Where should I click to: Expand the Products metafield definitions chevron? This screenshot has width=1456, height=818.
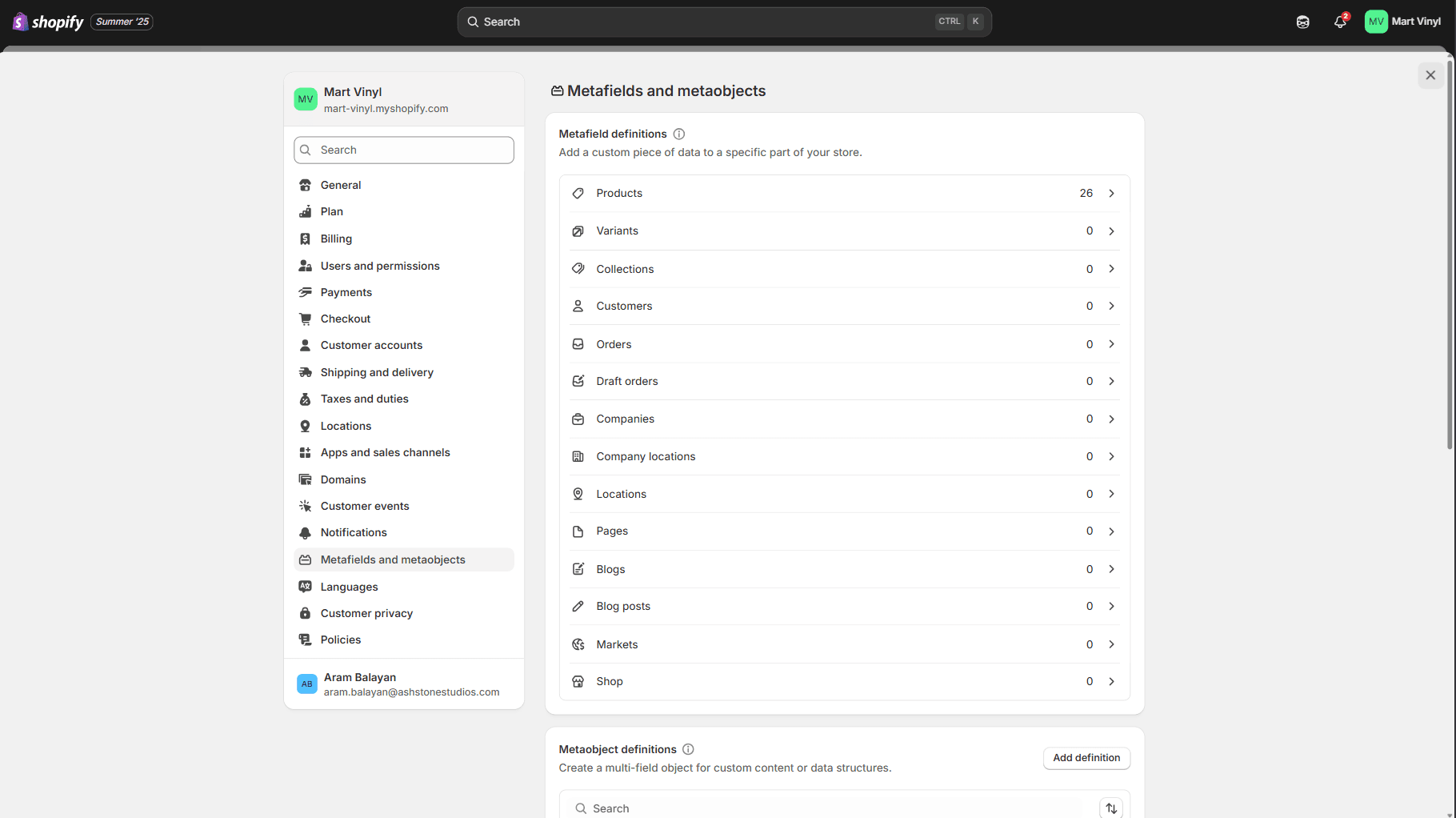pyautogui.click(x=1111, y=194)
